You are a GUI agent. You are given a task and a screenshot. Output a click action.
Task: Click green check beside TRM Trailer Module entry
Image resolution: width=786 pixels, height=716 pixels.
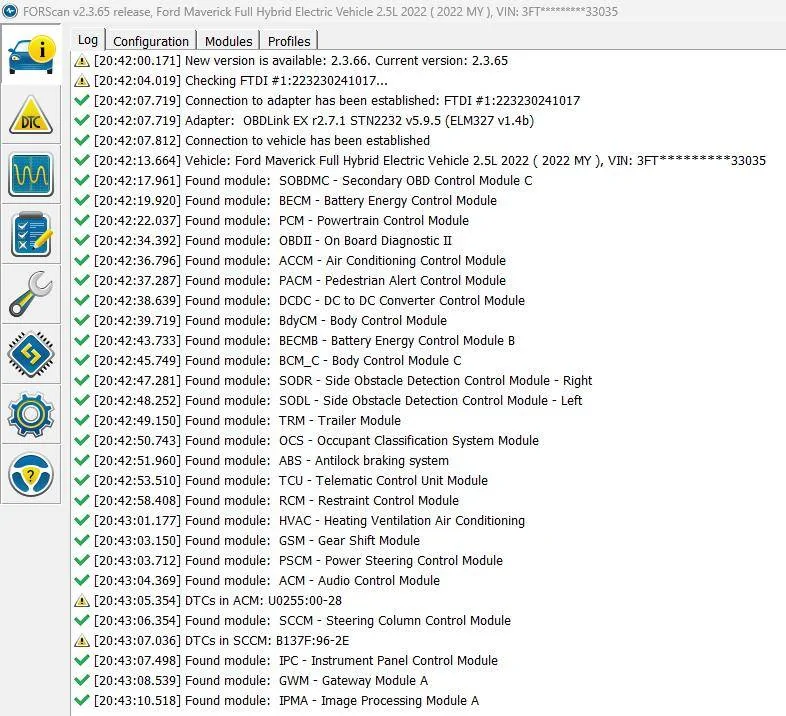(82, 420)
